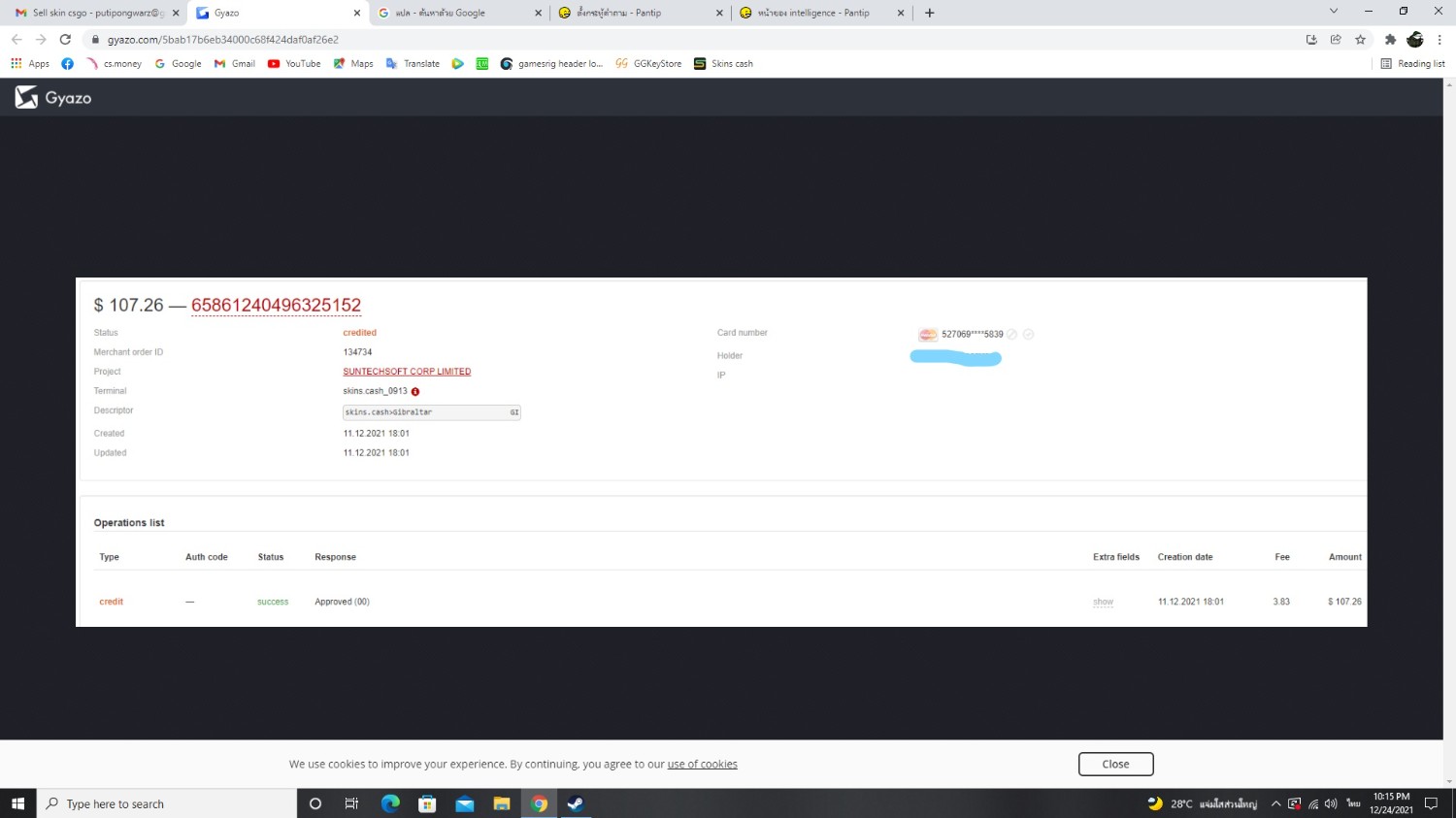Open the weather widget showing 28°C
Screen dimensions: 1456x818
coord(1202,803)
